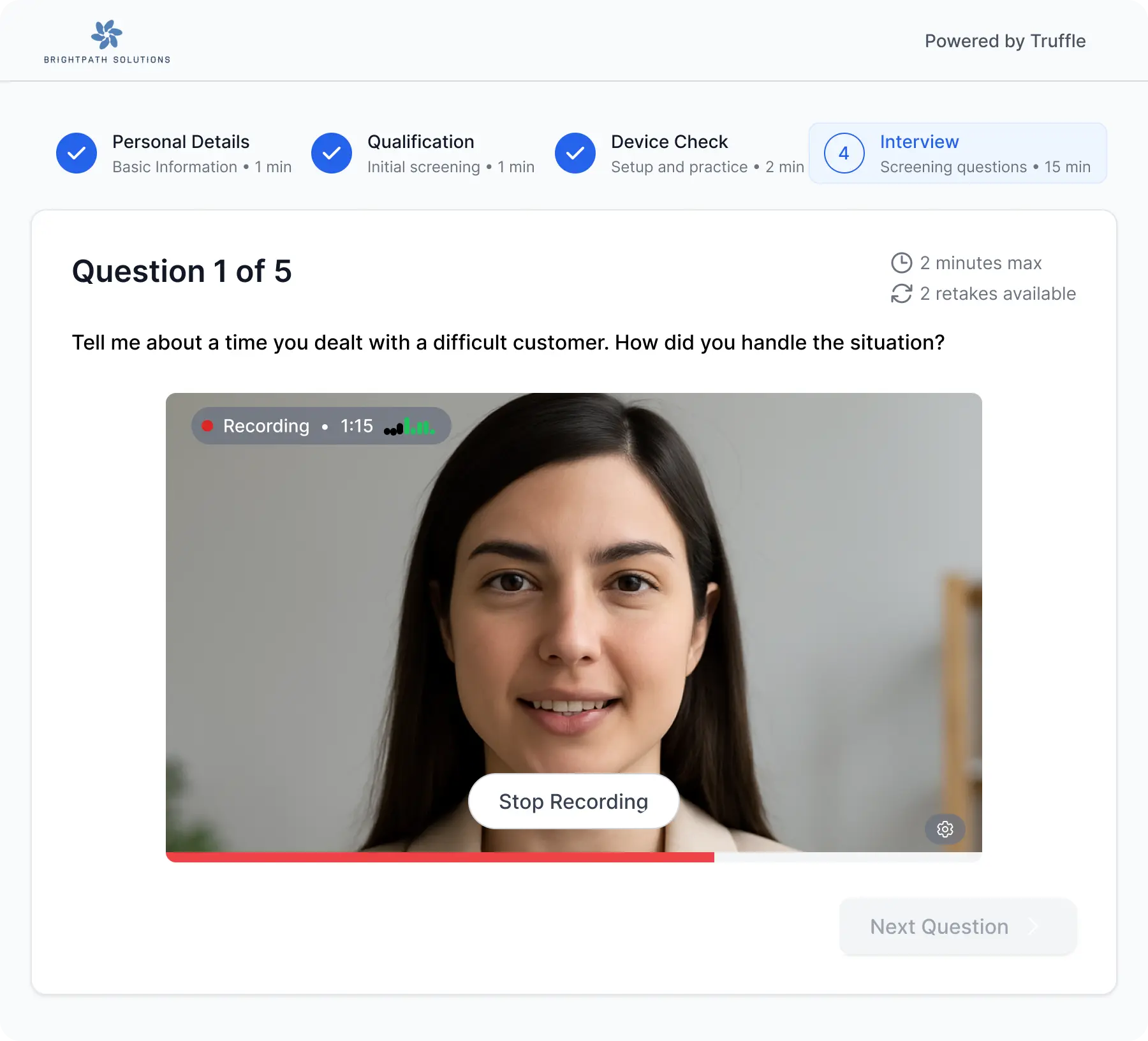1148x1041 pixels.
Task: Click the webcam video preview
Action: (574, 623)
